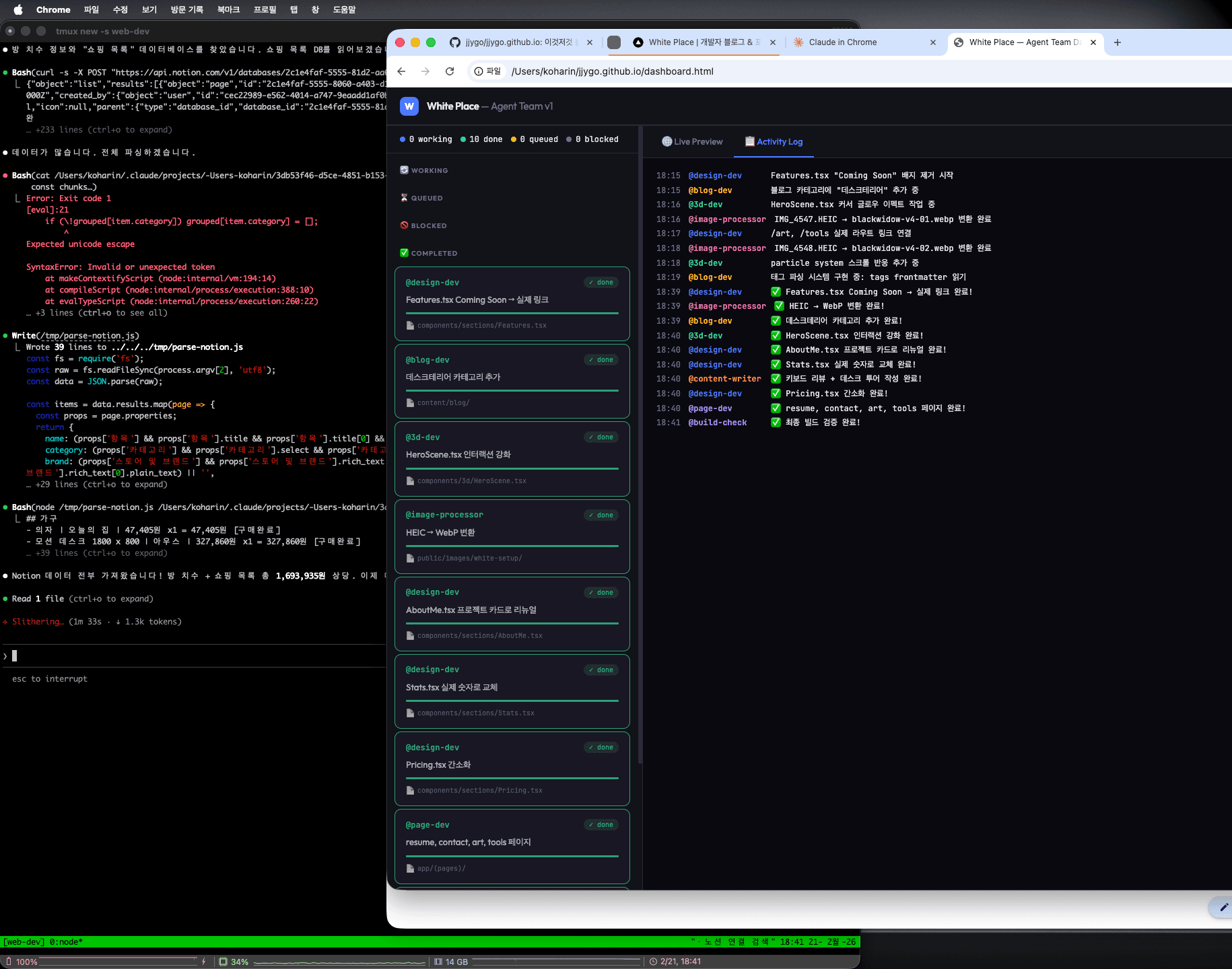Click the browser back arrow

pos(402,71)
